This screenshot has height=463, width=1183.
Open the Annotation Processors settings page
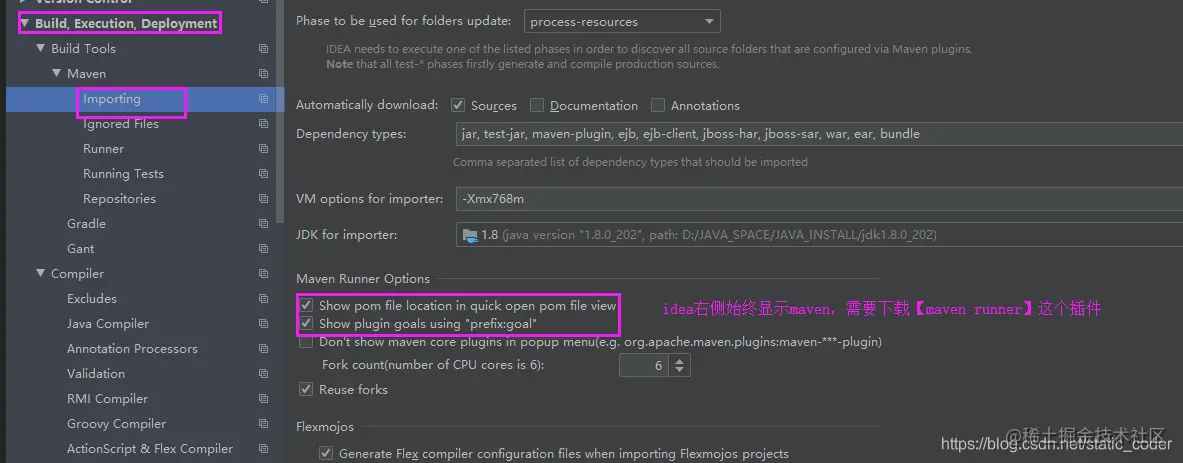pyautogui.click(x=132, y=348)
